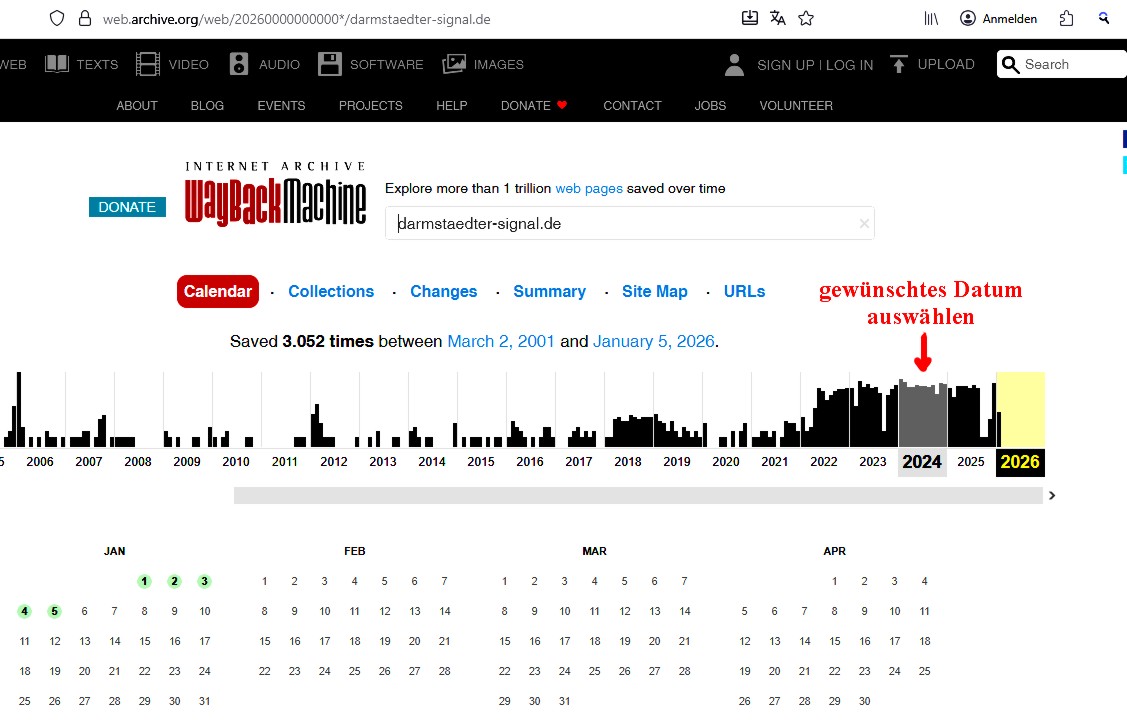Open the Images section picture icon
The image size is (1127, 722).
pos(454,64)
